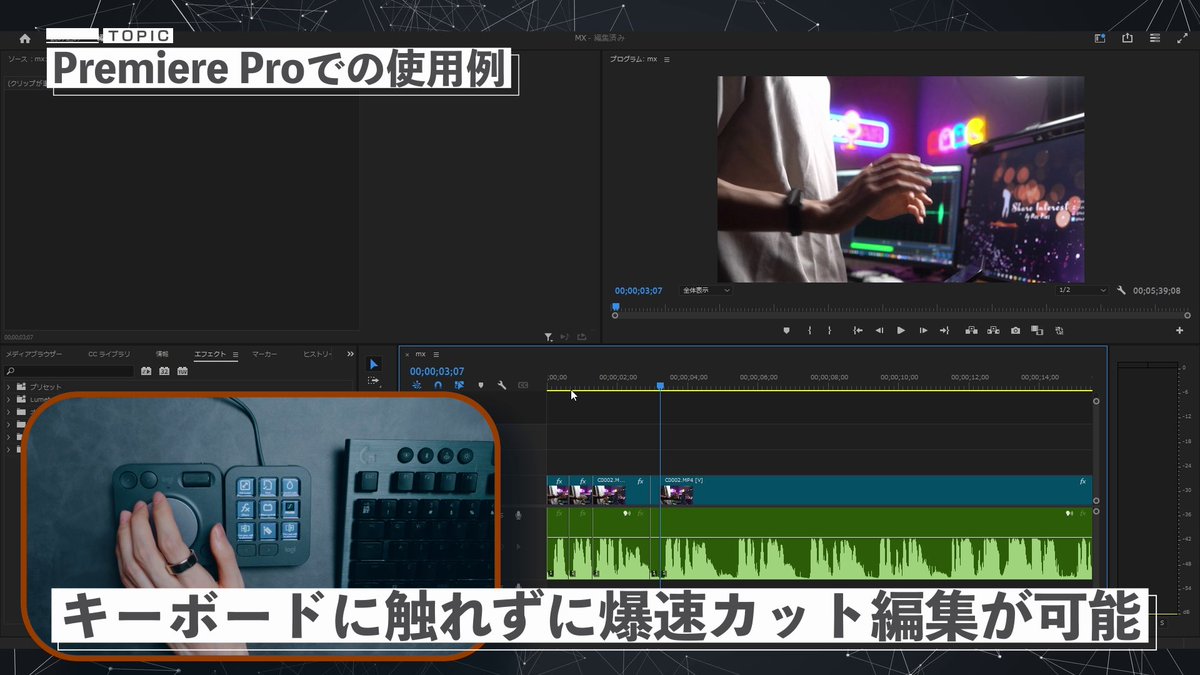Expand the Lumetri folder in Effects
The image size is (1200, 675).
9,399
